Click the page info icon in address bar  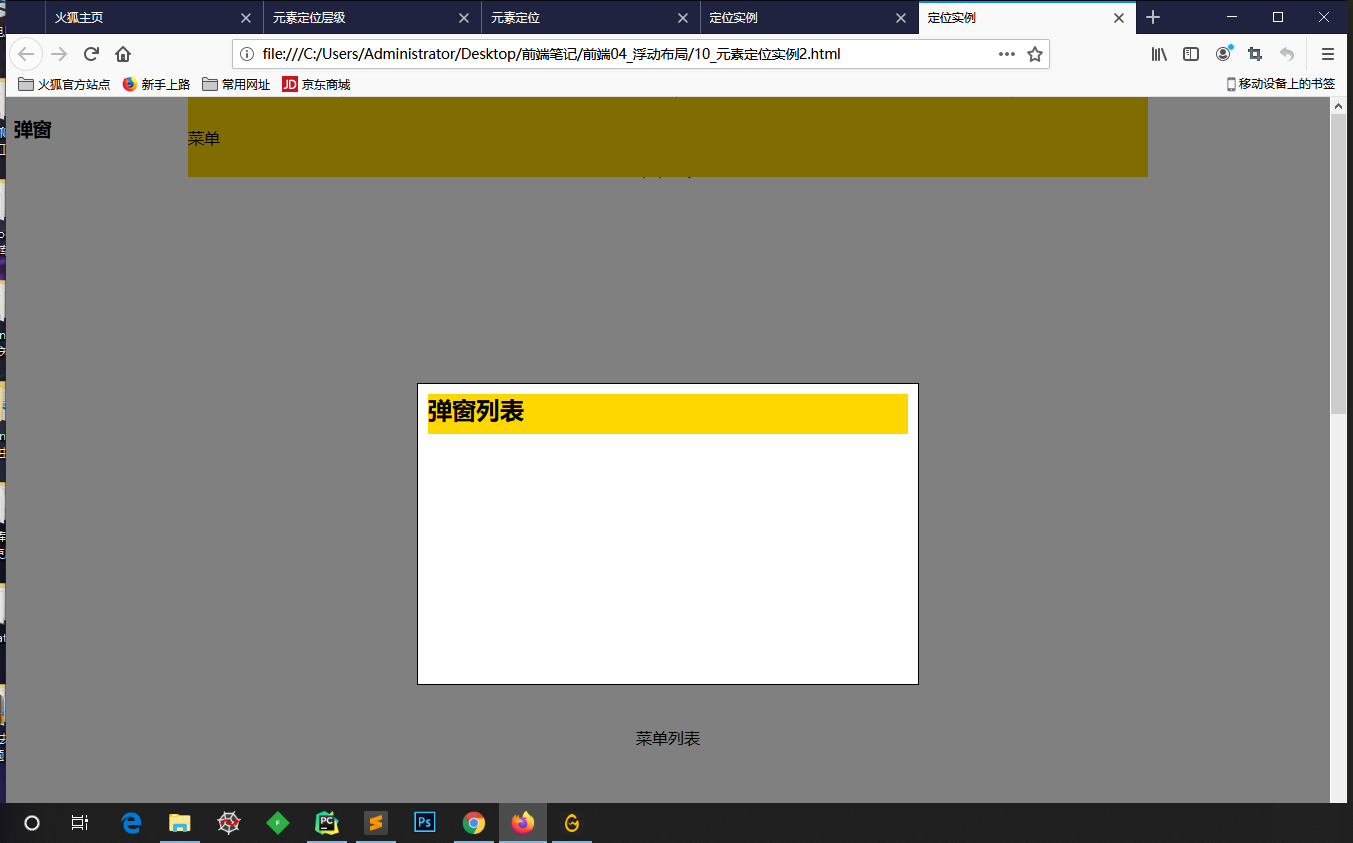click(246, 54)
